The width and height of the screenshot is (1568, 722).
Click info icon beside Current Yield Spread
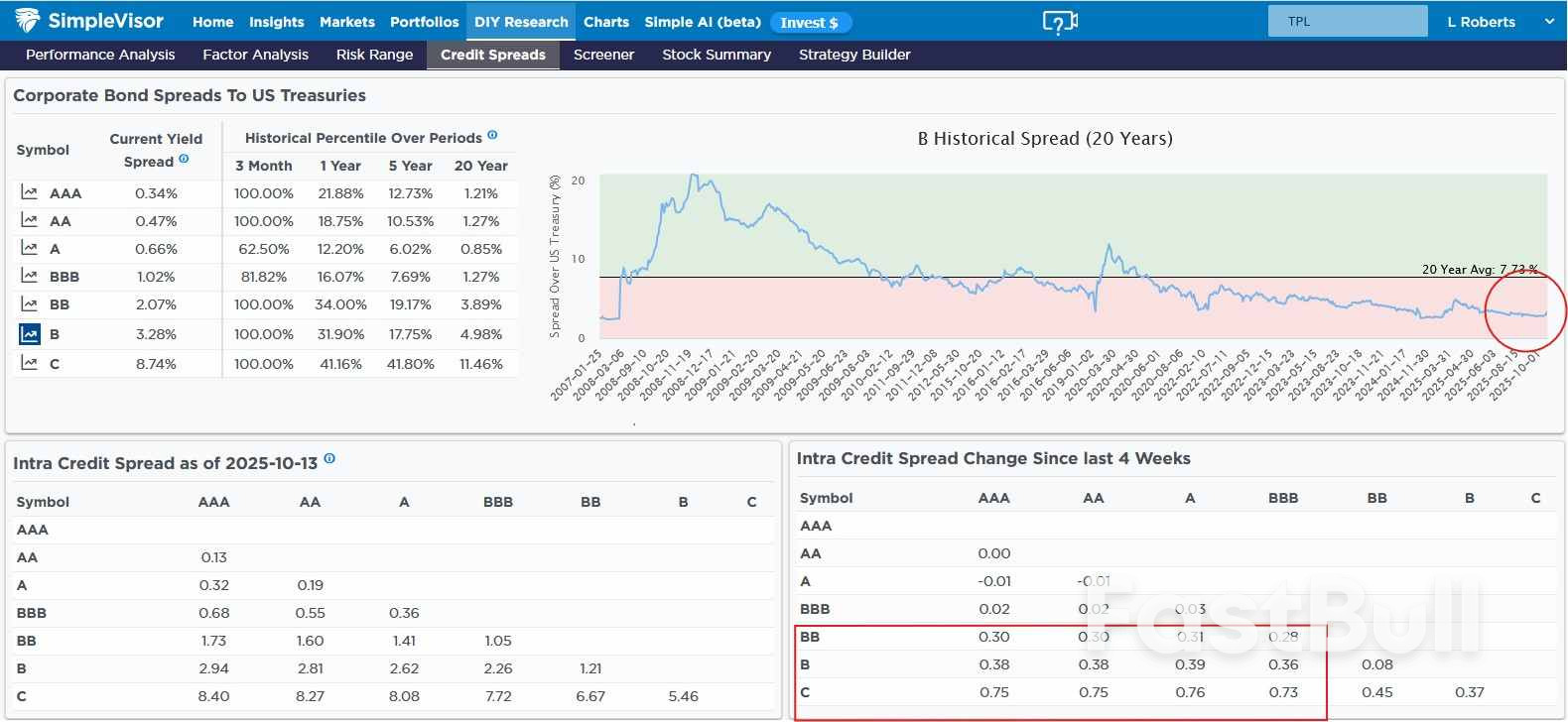(x=184, y=159)
